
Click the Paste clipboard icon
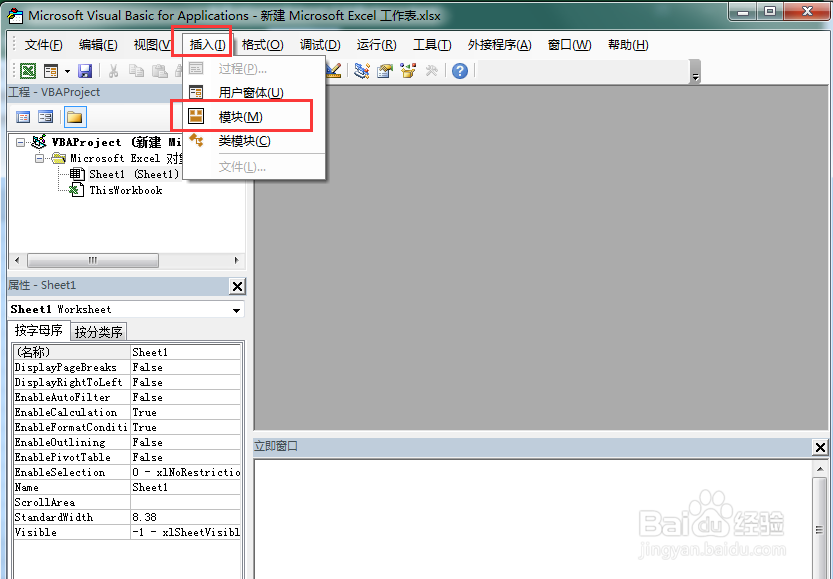pos(160,71)
